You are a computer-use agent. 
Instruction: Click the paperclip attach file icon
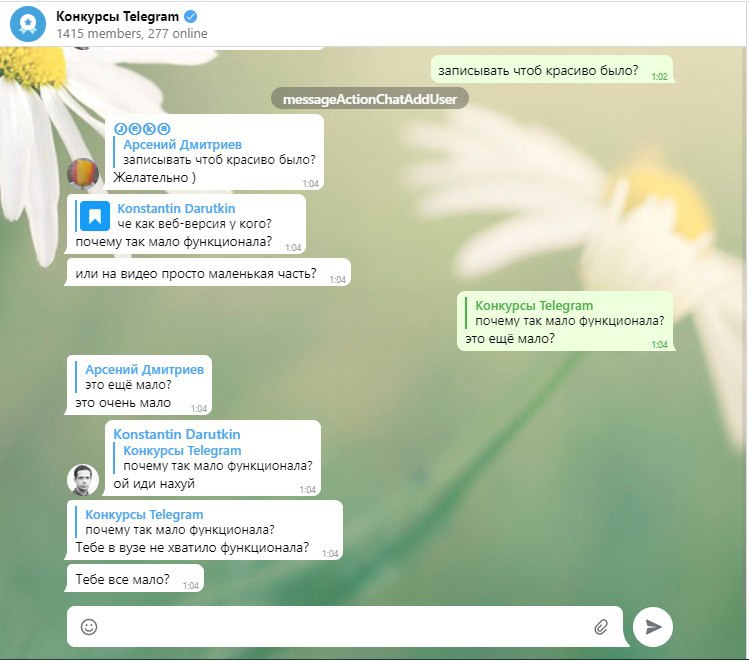click(x=601, y=627)
